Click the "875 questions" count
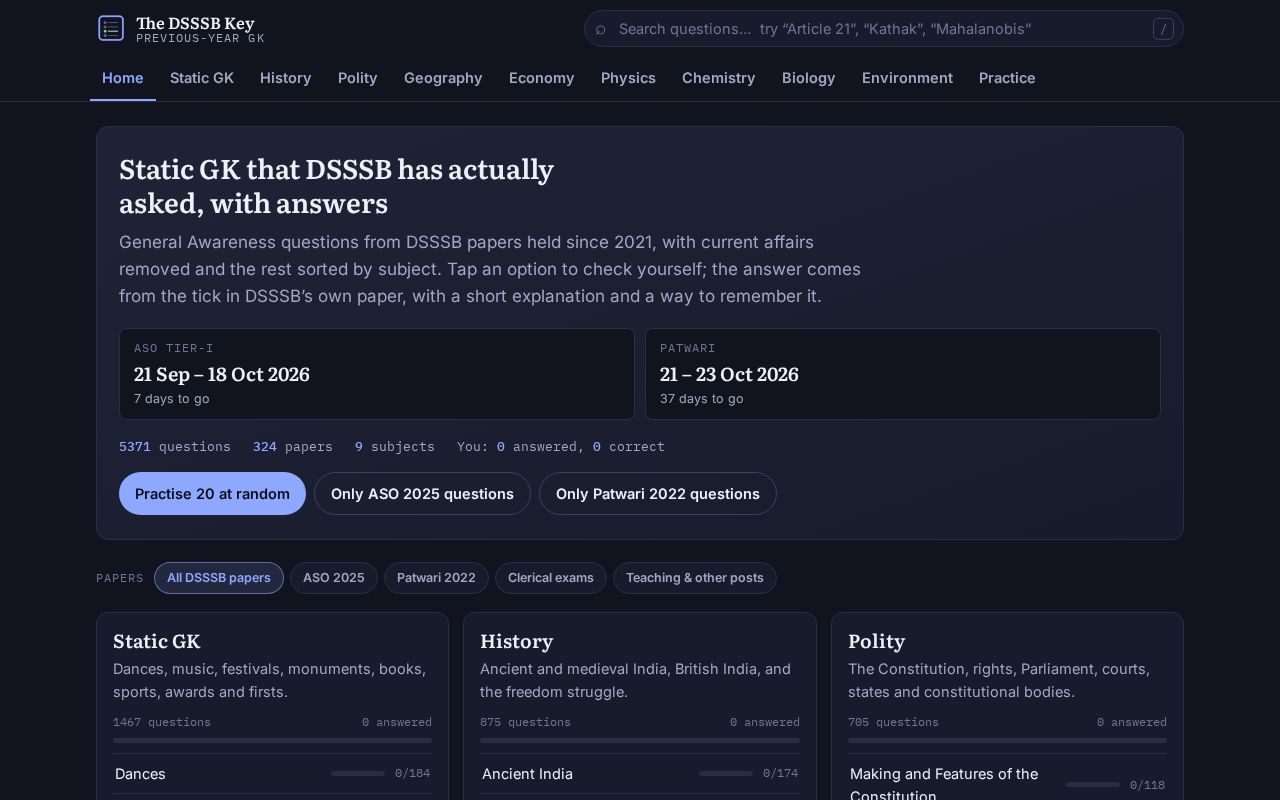1280x800 pixels. click(x=525, y=722)
